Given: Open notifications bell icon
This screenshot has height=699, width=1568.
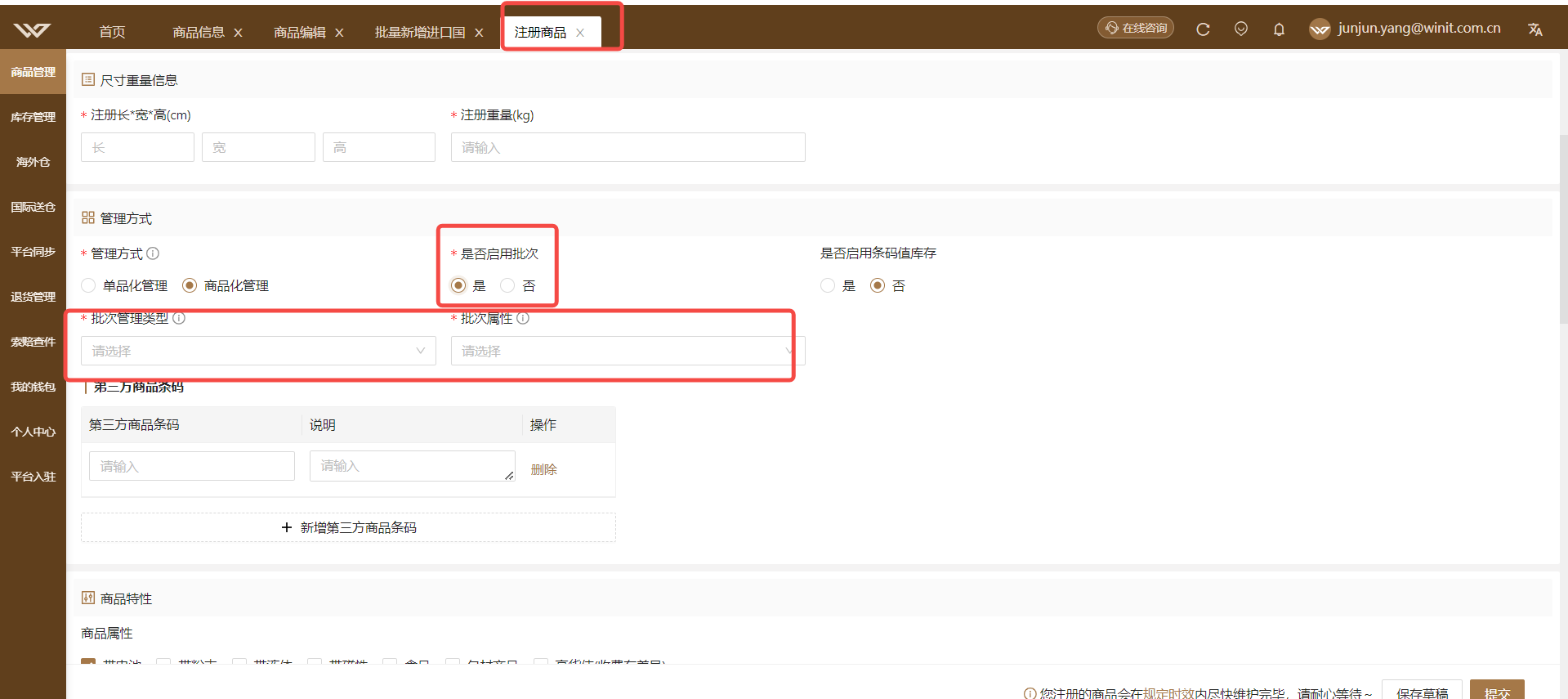Looking at the screenshot, I should [x=1279, y=29].
